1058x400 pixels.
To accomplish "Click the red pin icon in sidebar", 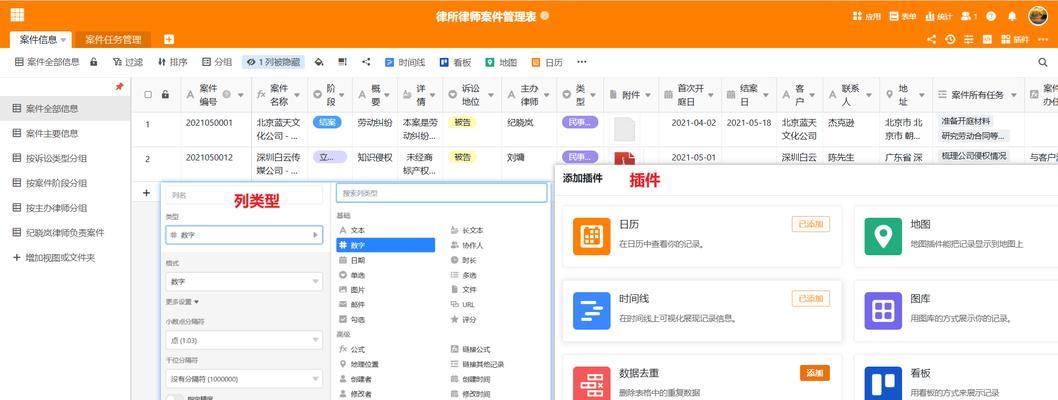I will [119, 86].
